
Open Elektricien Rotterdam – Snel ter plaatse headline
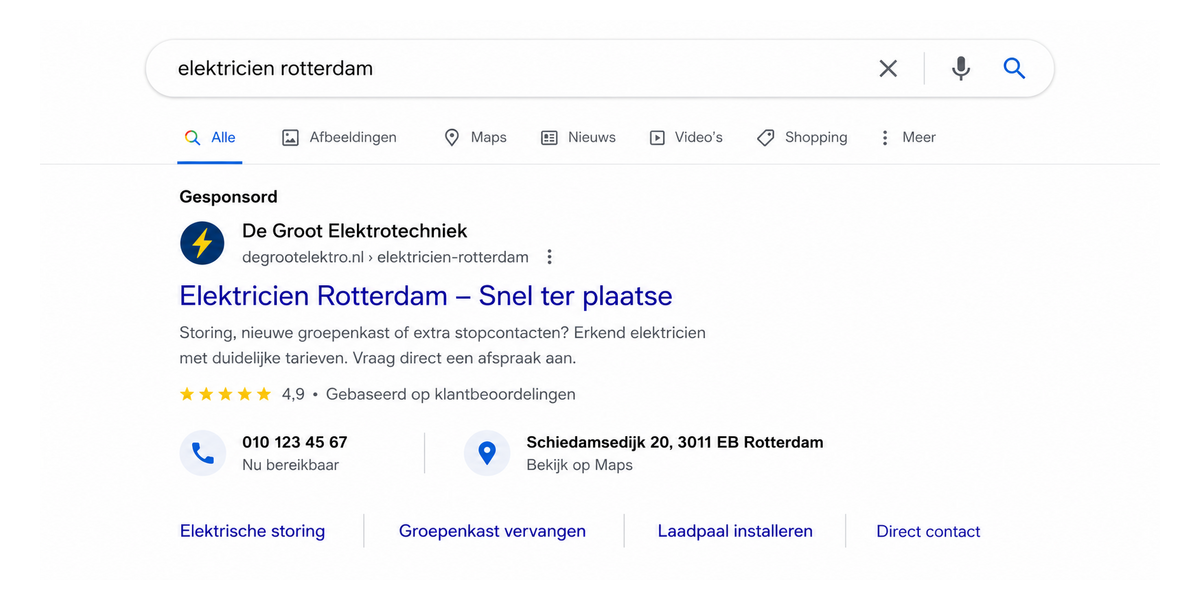tap(426, 296)
